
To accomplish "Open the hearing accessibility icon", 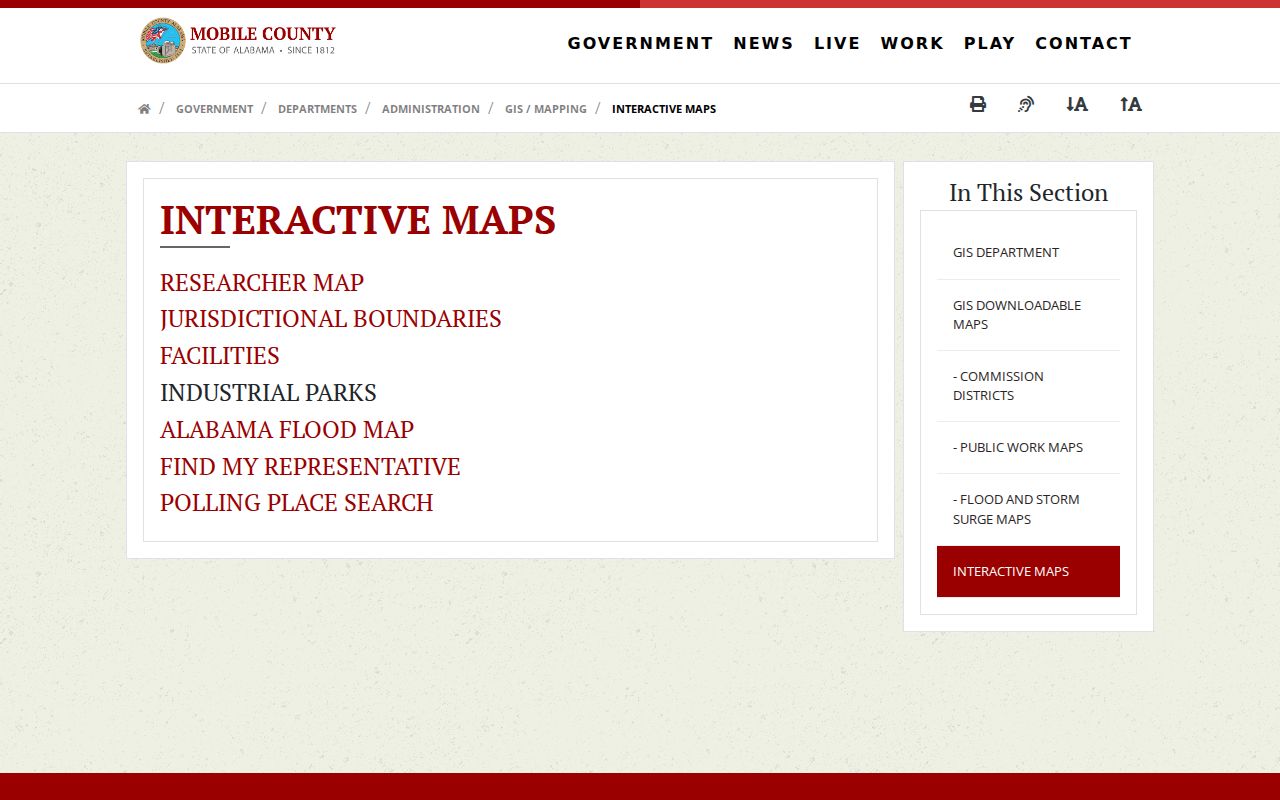I will (1026, 104).
